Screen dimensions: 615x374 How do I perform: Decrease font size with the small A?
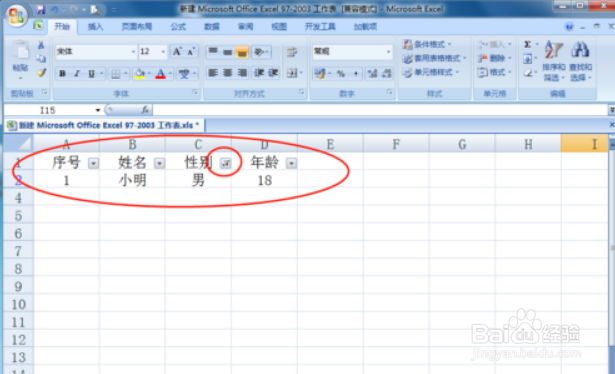[191, 51]
